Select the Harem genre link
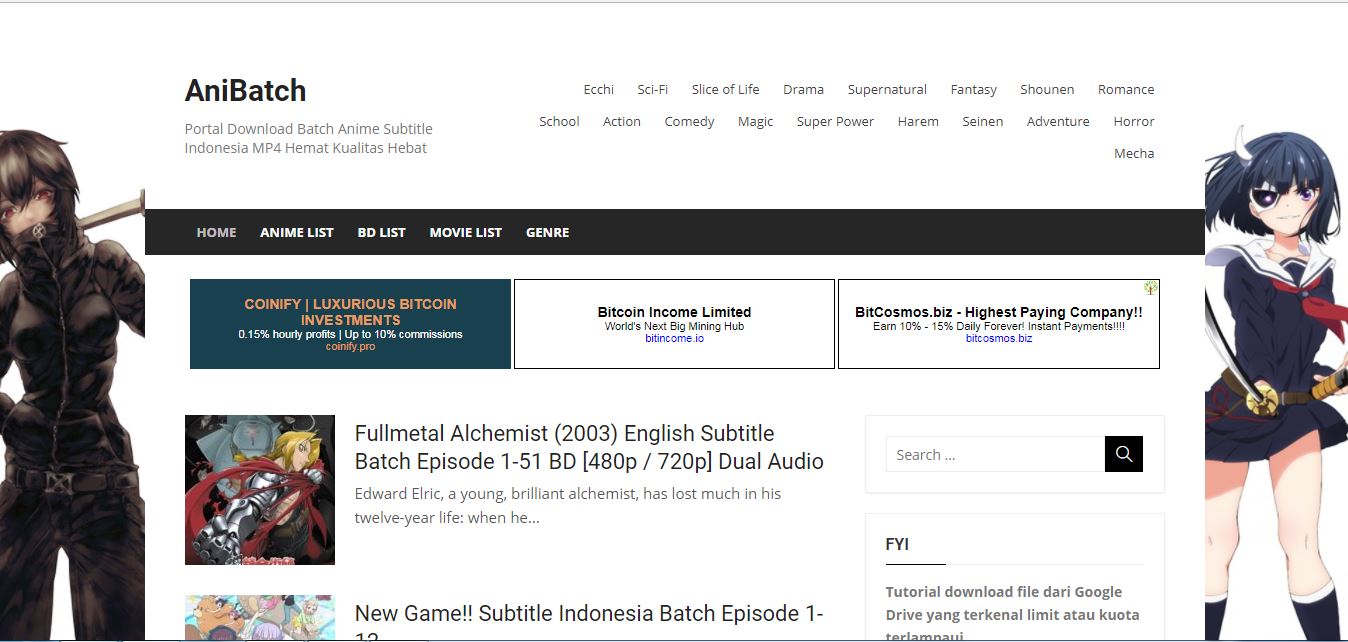The width and height of the screenshot is (1348, 642). 918,121
